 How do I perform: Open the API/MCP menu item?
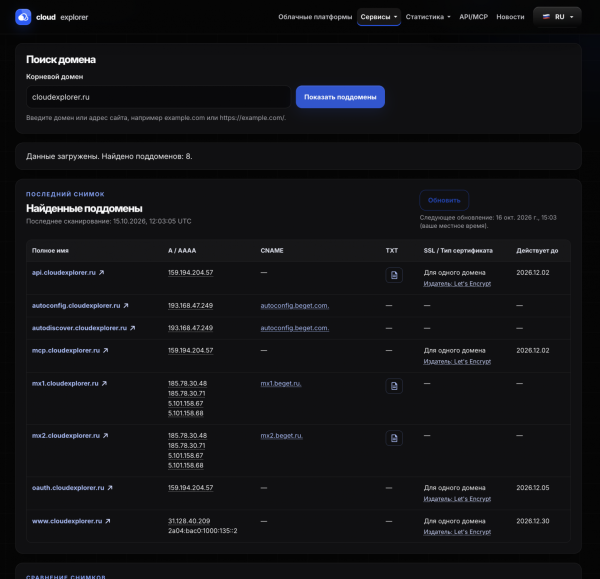point(473,17)
